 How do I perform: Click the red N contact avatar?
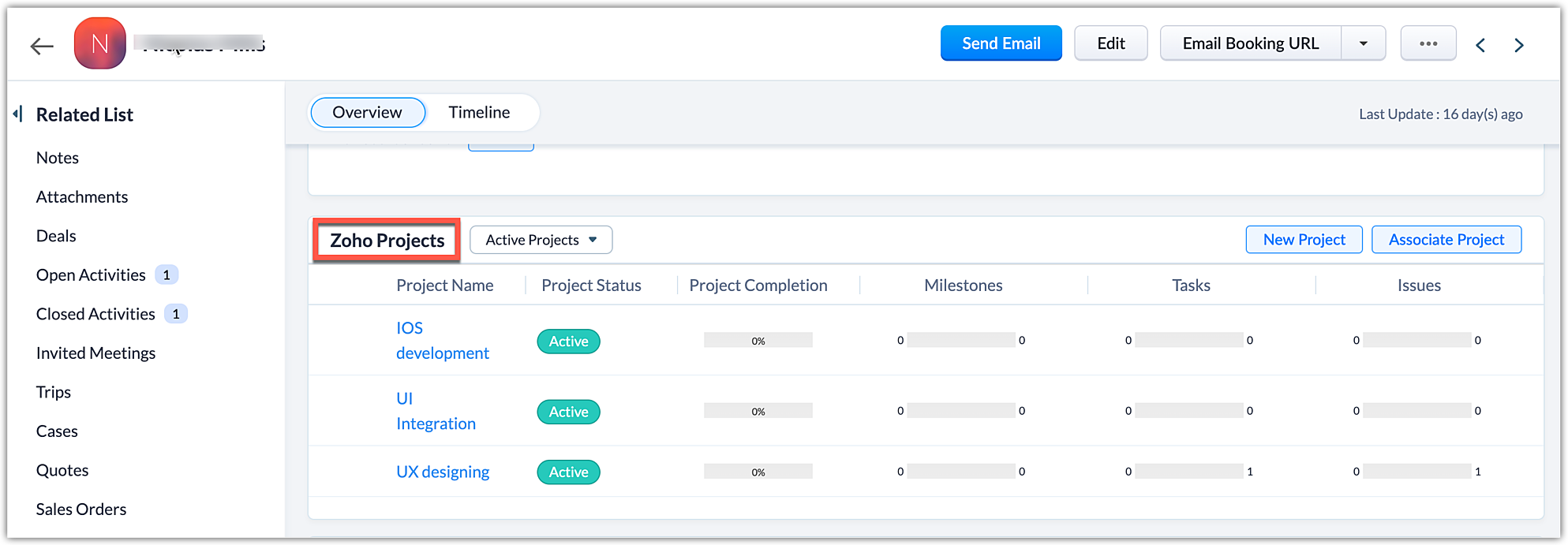pos(99,44)
